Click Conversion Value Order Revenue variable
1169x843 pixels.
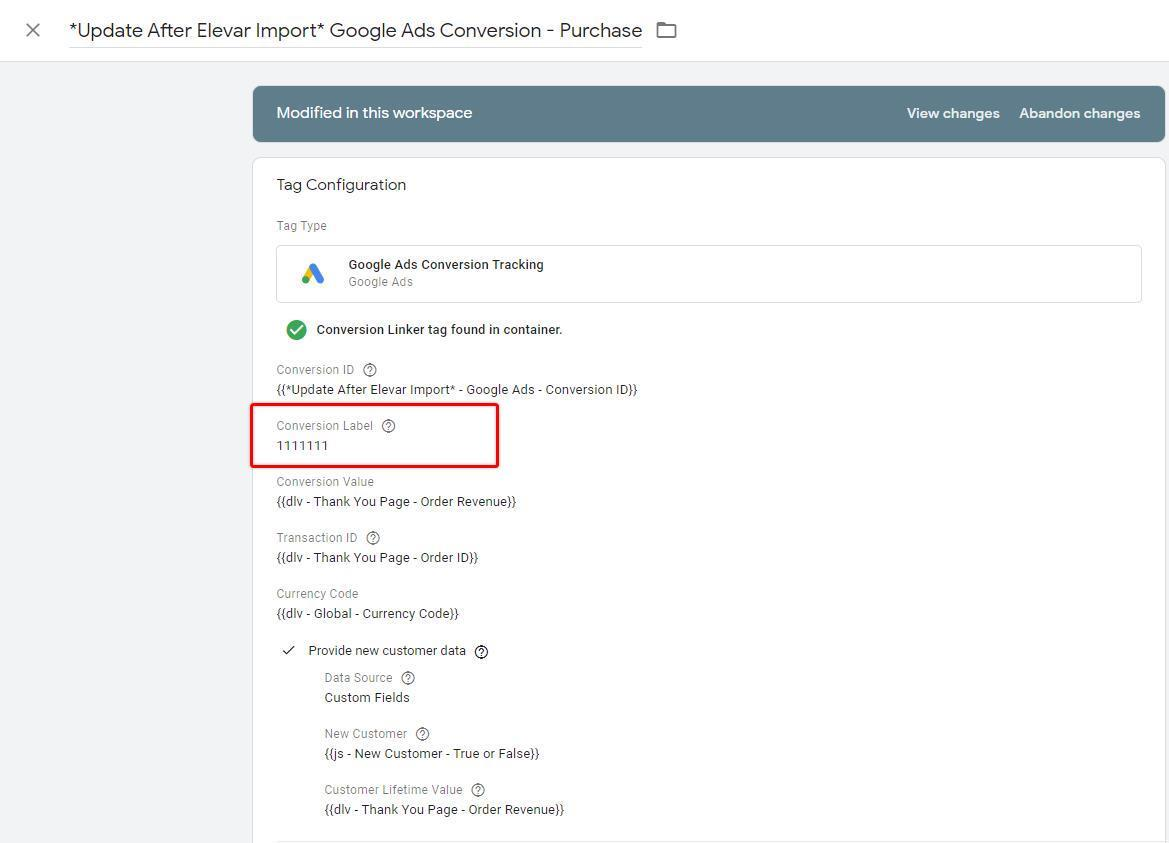pyautogui.click(x=396, y=502)
